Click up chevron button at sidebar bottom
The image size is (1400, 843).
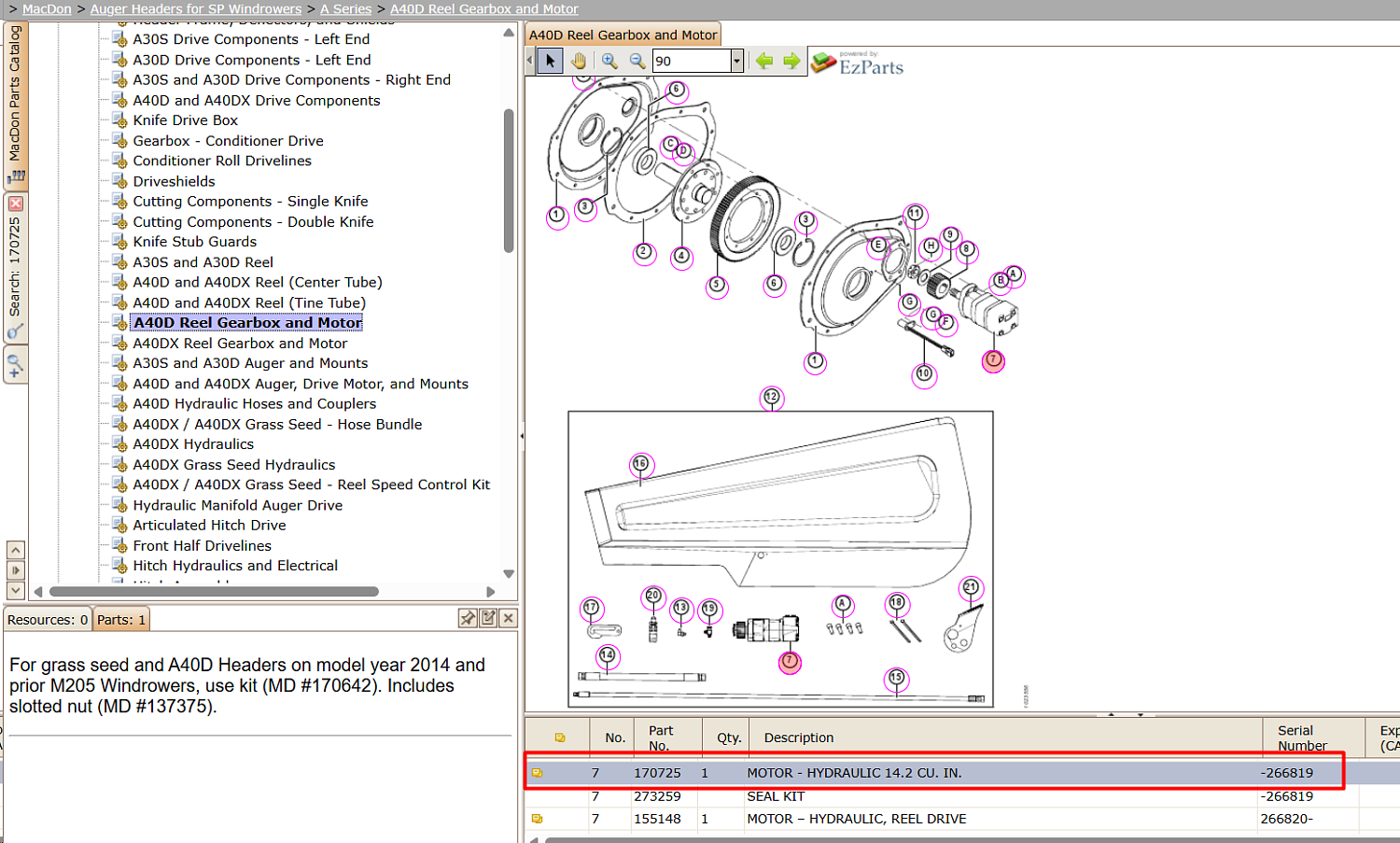point(15,550)
